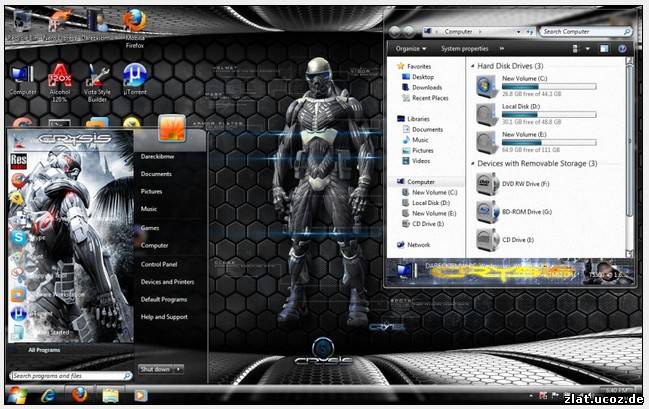Click the Windows Start orb

click(x=17, y=395)
